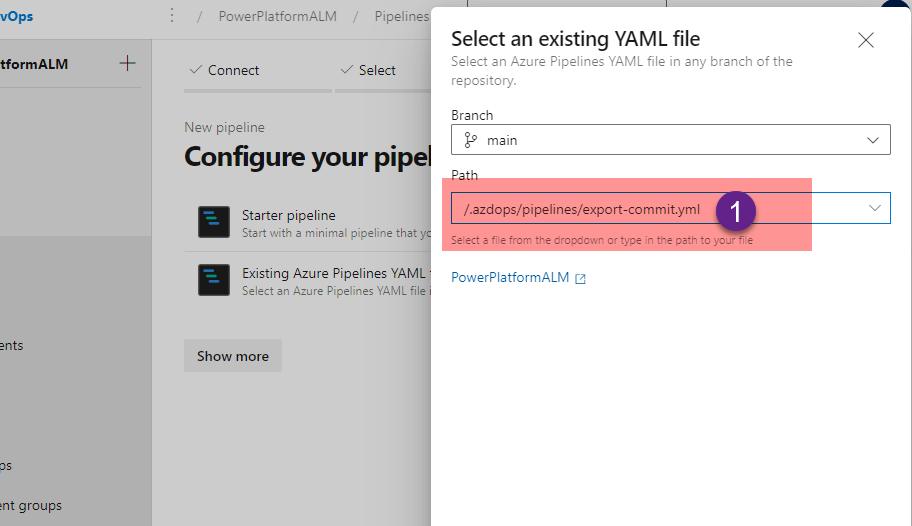This screenshot has width=912, height=526.
Task: Click the Existing Azure Pipelines YAML icon
Action: 214,280
